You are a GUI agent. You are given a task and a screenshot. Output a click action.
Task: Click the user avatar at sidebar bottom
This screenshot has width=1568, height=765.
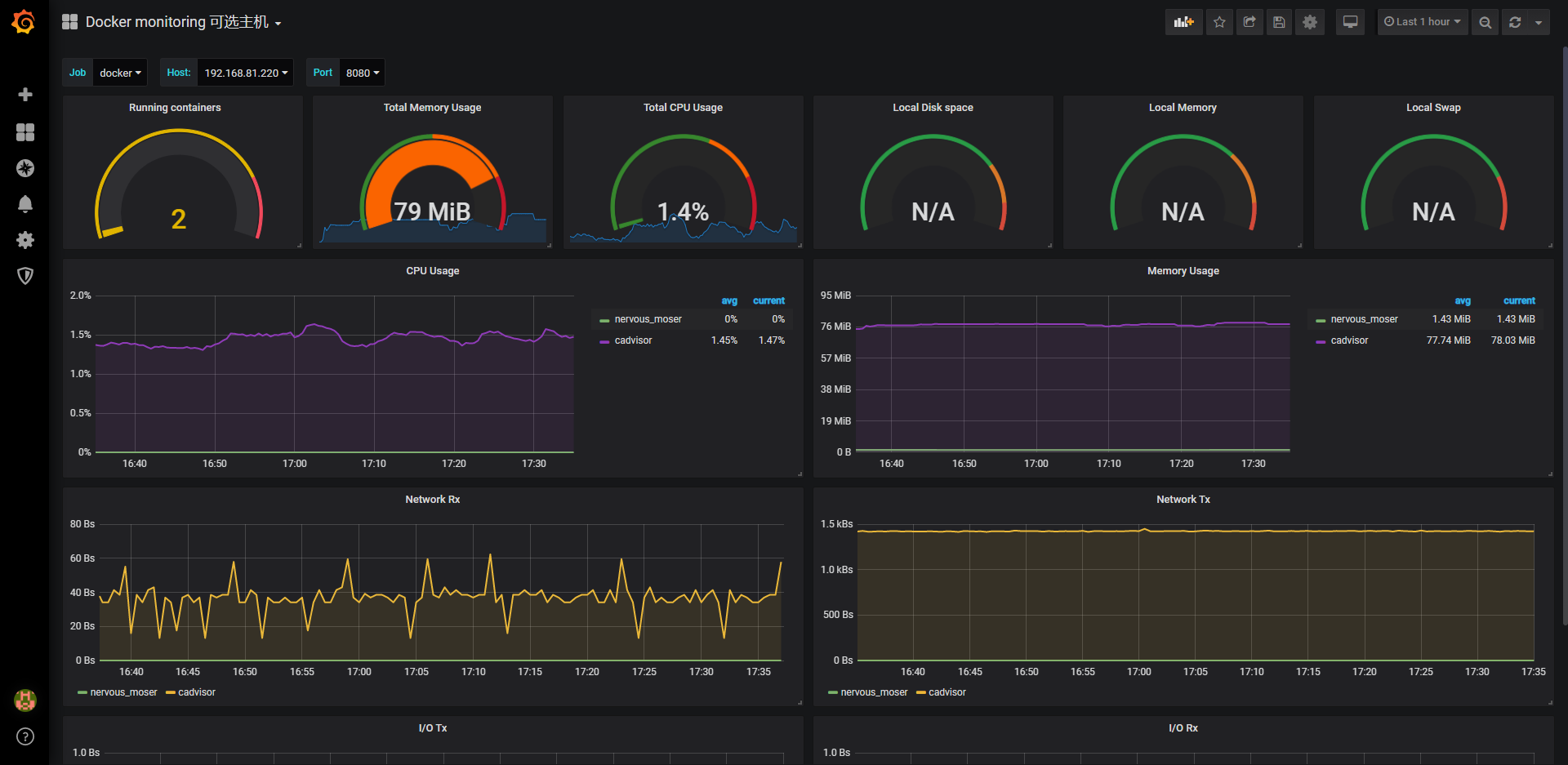point(25,701)
